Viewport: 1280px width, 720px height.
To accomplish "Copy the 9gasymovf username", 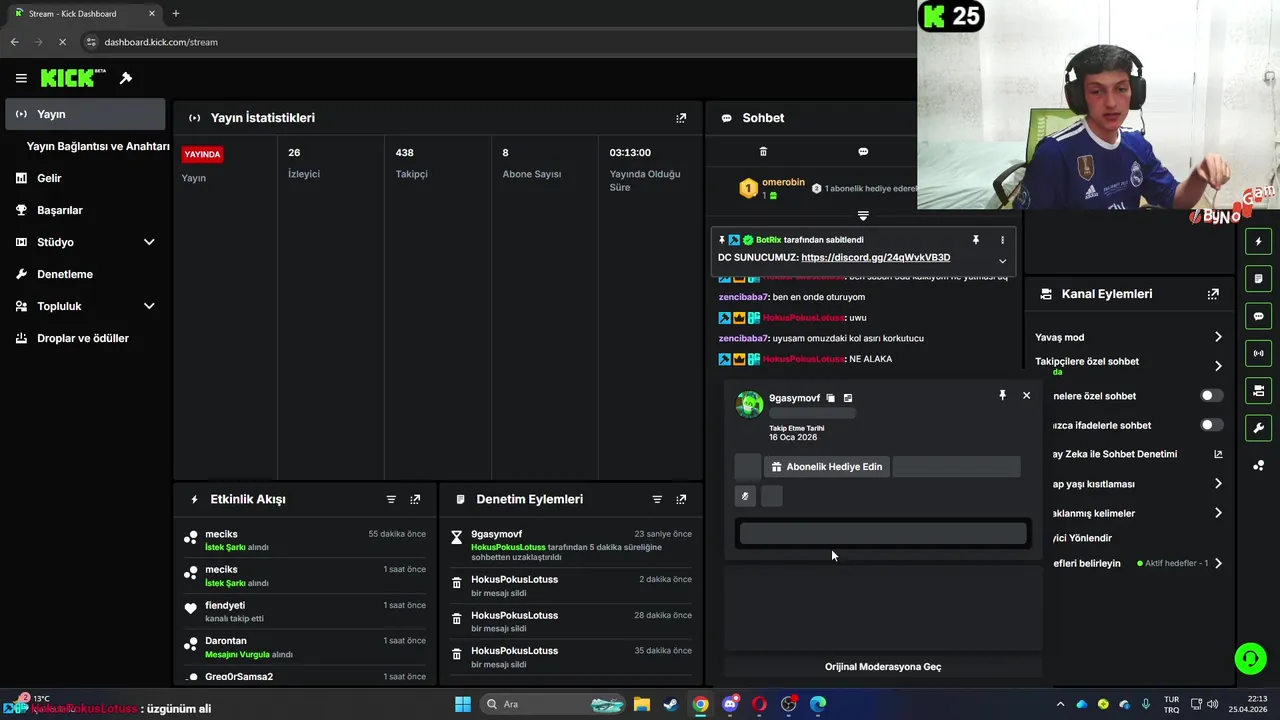I will [x=830, y=398].
